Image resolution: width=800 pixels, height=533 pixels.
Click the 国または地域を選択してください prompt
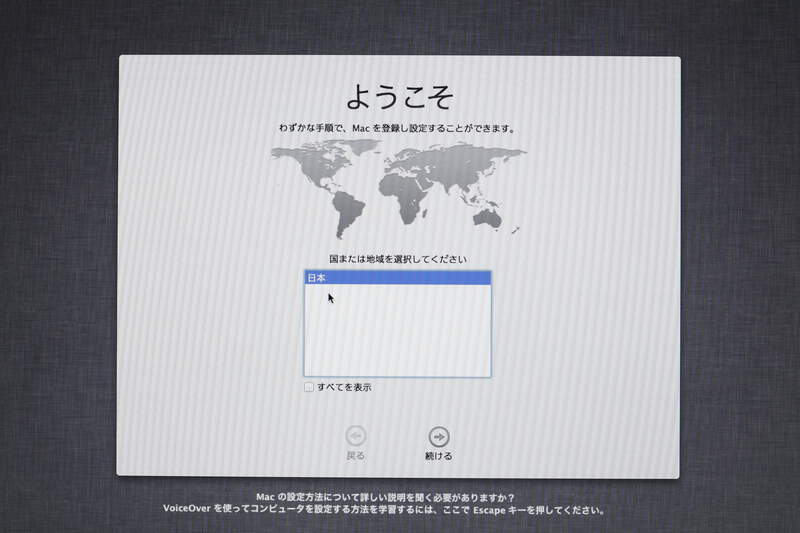pyautogui.click(x=398, y=259)
